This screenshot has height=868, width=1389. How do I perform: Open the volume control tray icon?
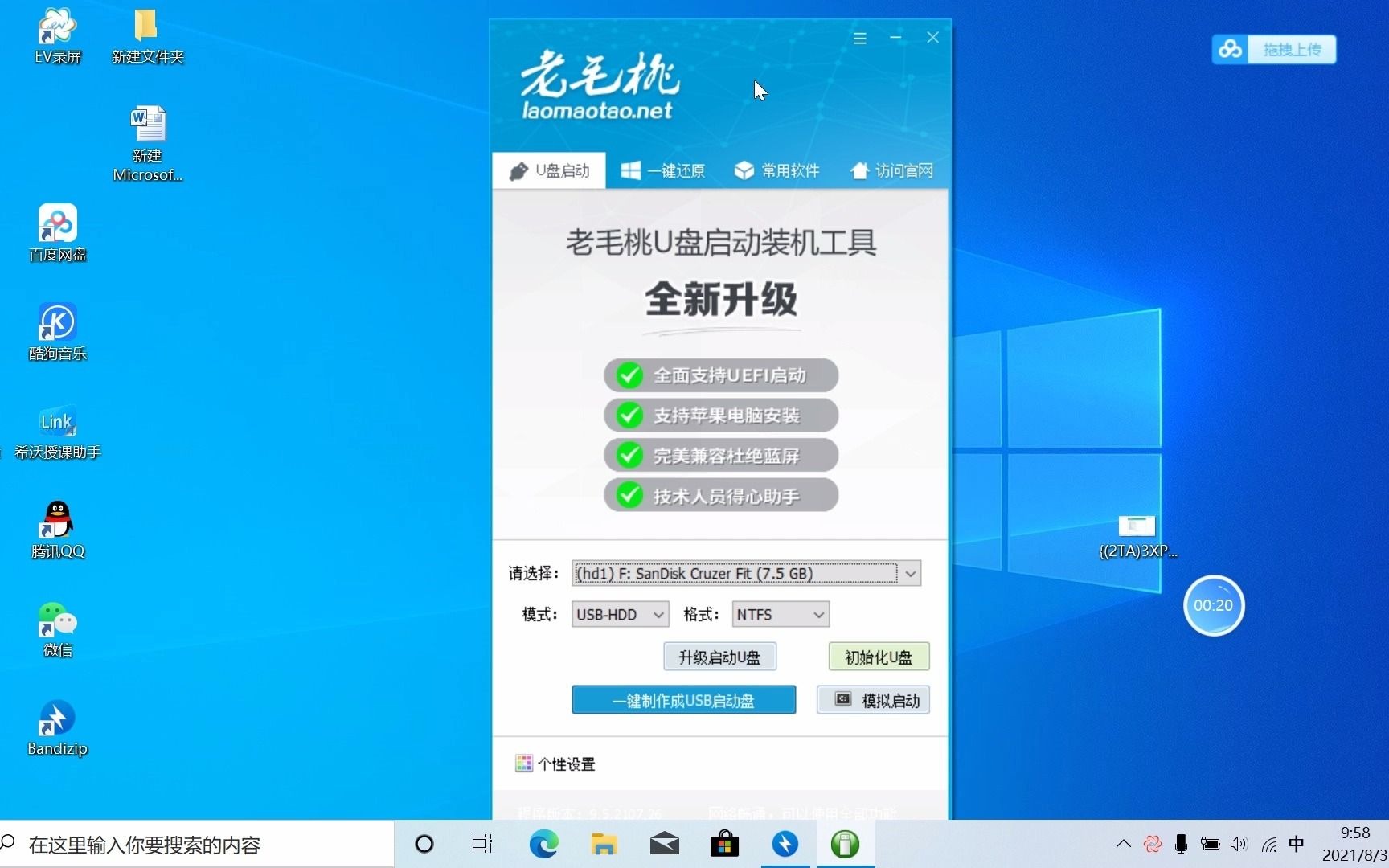click(1239, 844)
